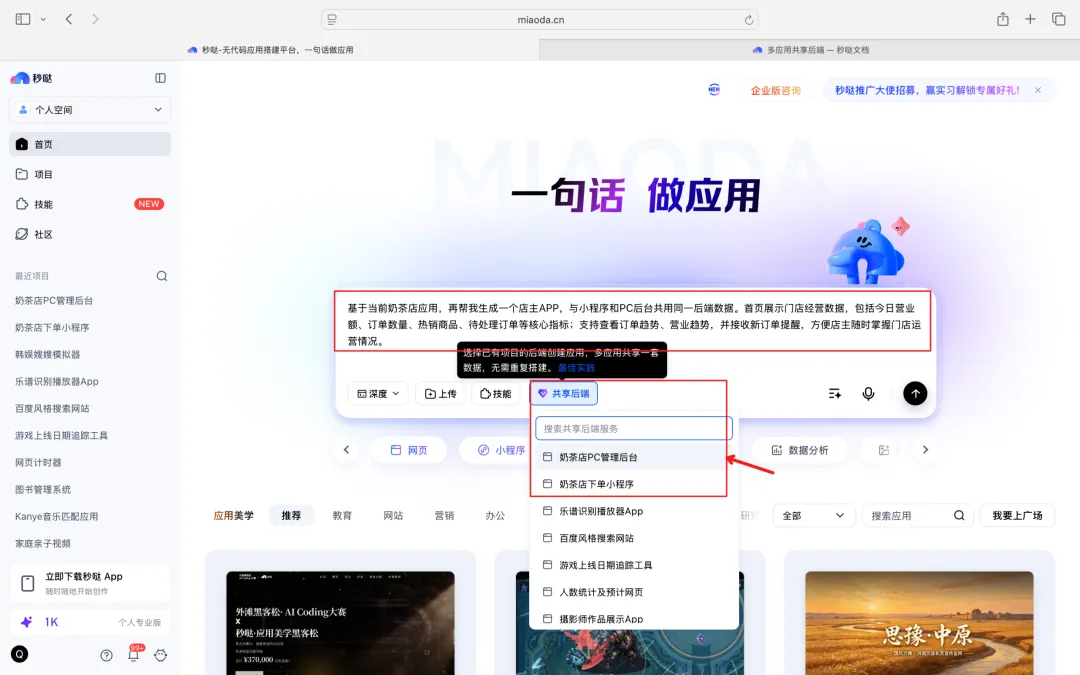Screen dimensions: 1080x675
Task: Go back with the Safari back arrow
Action: tap(69, 19)
